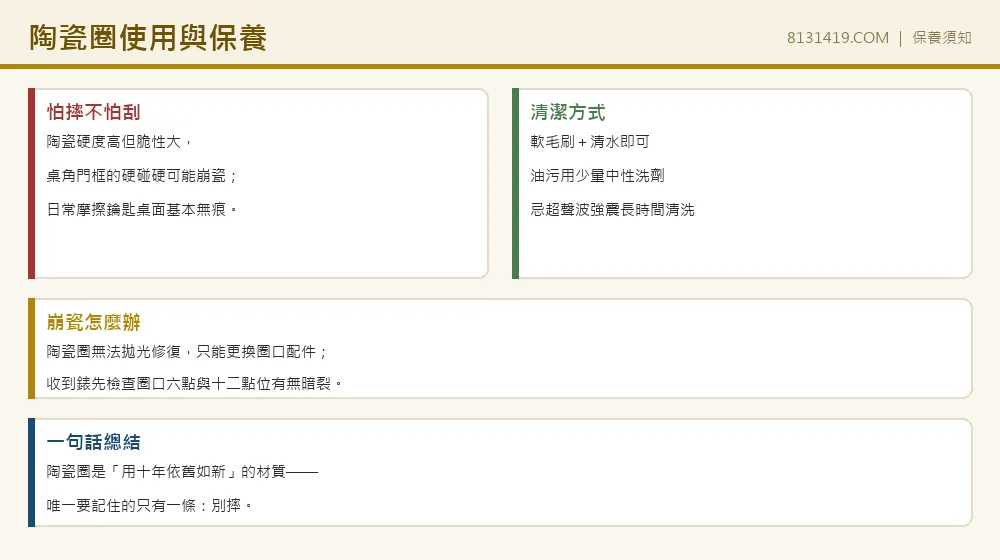Image resolution: width=1000 pixels, height=560 pixels.
Task: Click the line 陶瓷圈無法拋光修復，只能更換圈口配件；
Action: (x=187, y=351)
